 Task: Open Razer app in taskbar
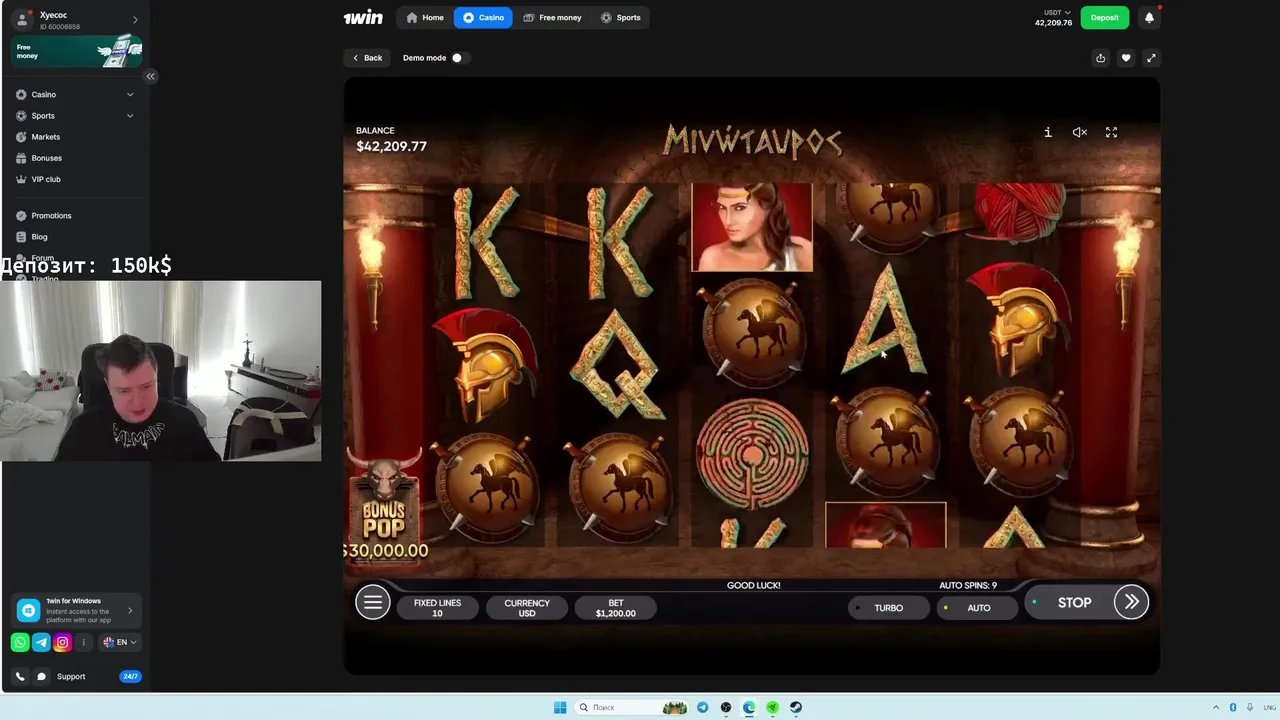(x=773, y=707)
